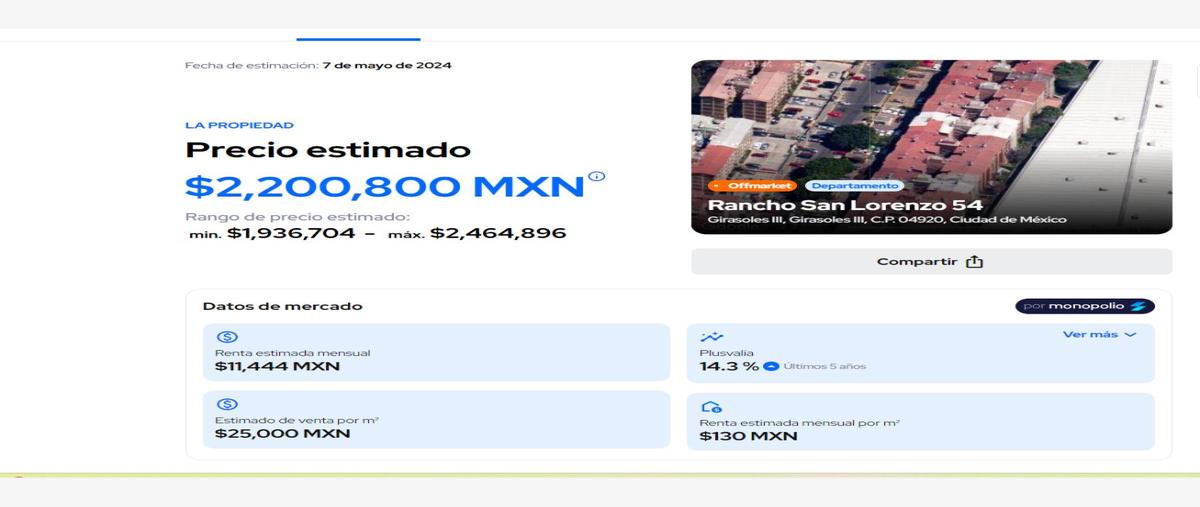Select the Estimado de venta por m² card

(436, 420)
